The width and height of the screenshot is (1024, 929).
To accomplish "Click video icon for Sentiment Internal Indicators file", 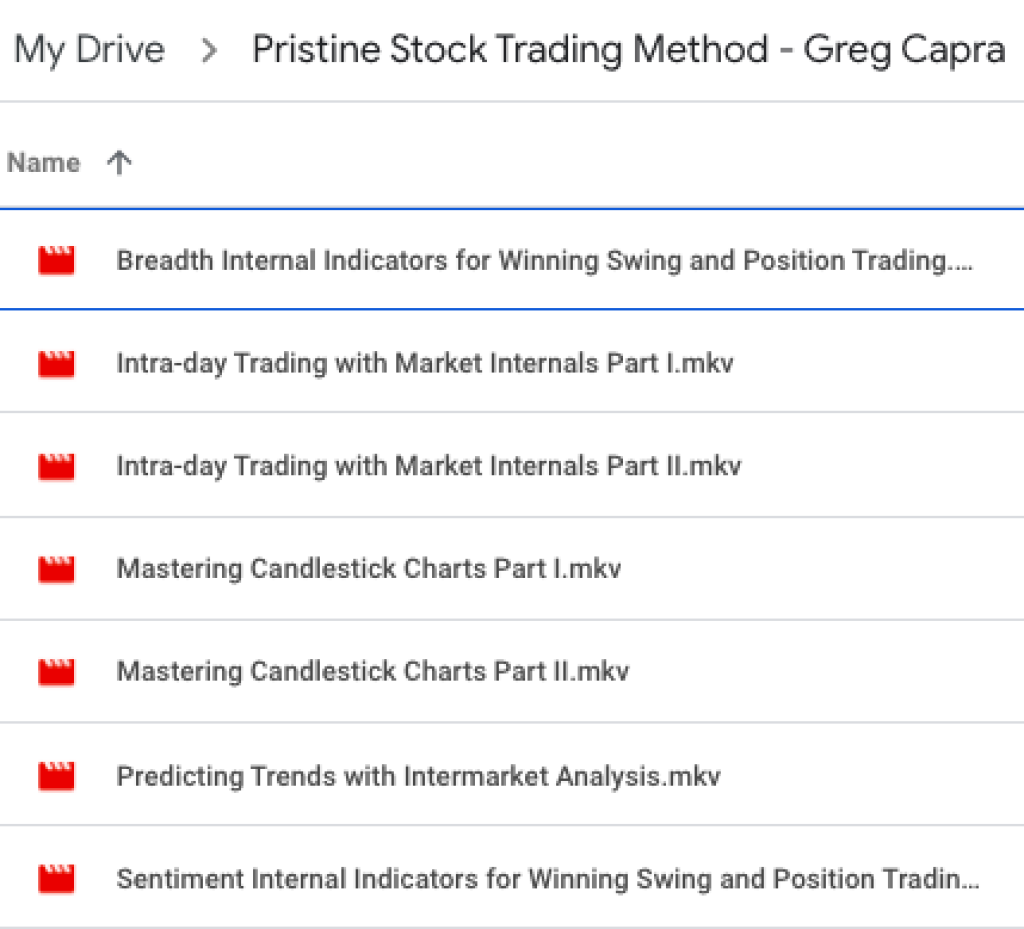I will pos(56,879).
